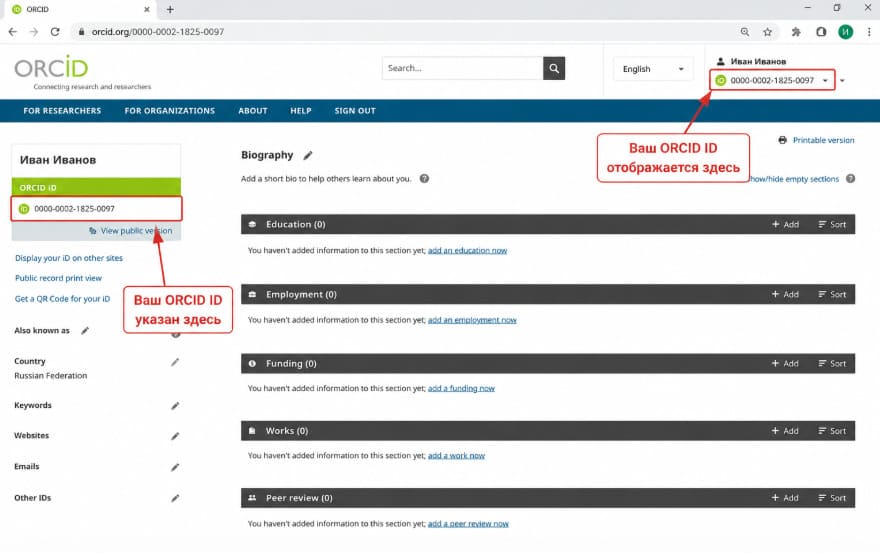Open Sort options for Peer review
Viewport: 880px width, 553px height.
(832, 497)
